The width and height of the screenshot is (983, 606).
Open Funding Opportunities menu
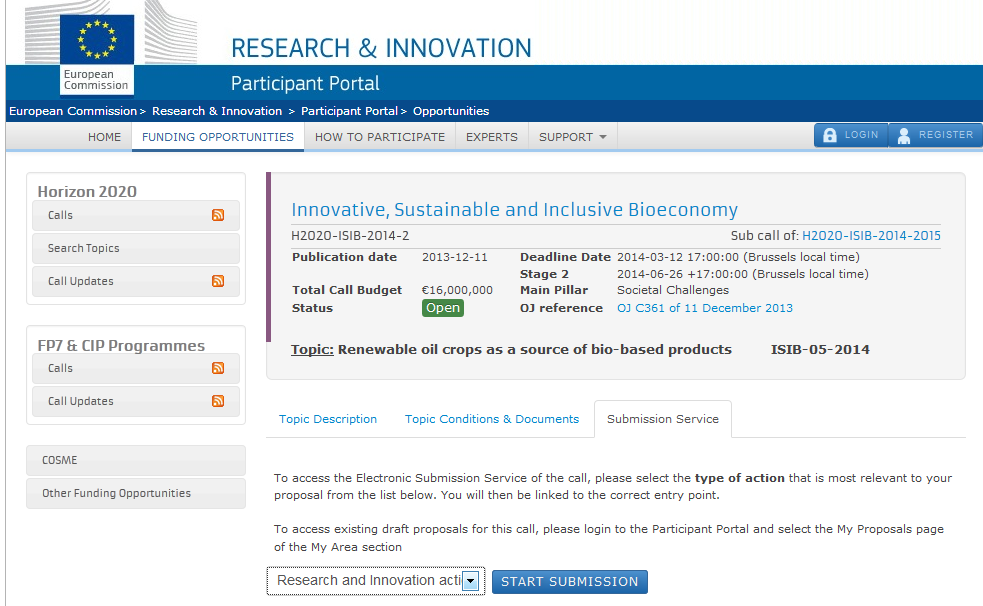[x=218, y=137]
